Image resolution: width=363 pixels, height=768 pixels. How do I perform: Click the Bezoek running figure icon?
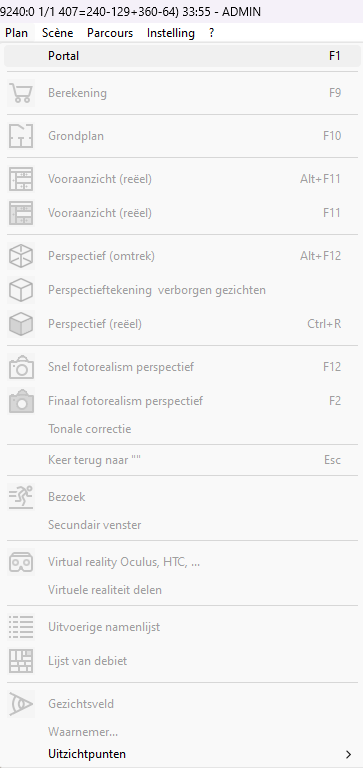click(x=21, y=497)
